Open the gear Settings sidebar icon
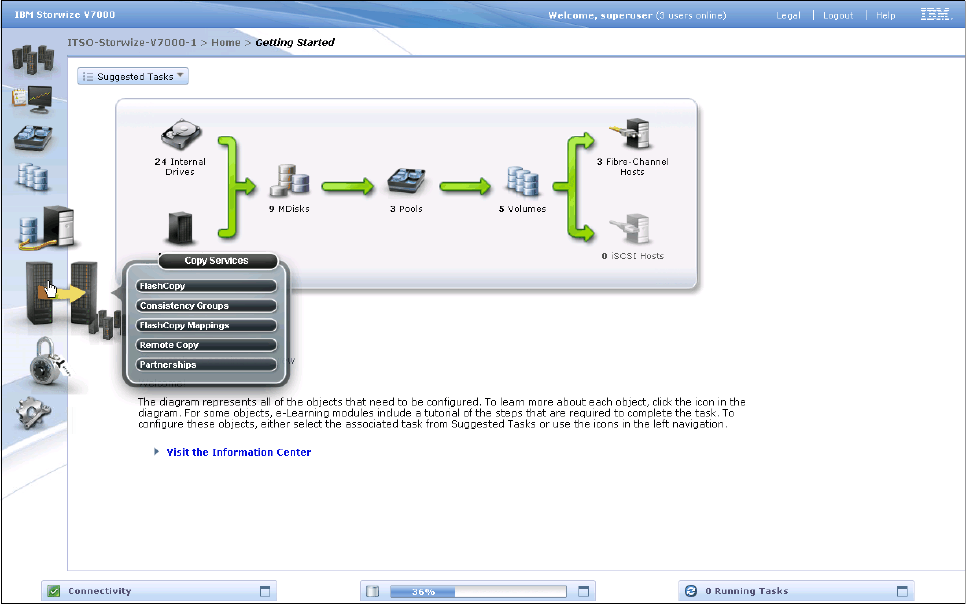 [37, 412]
